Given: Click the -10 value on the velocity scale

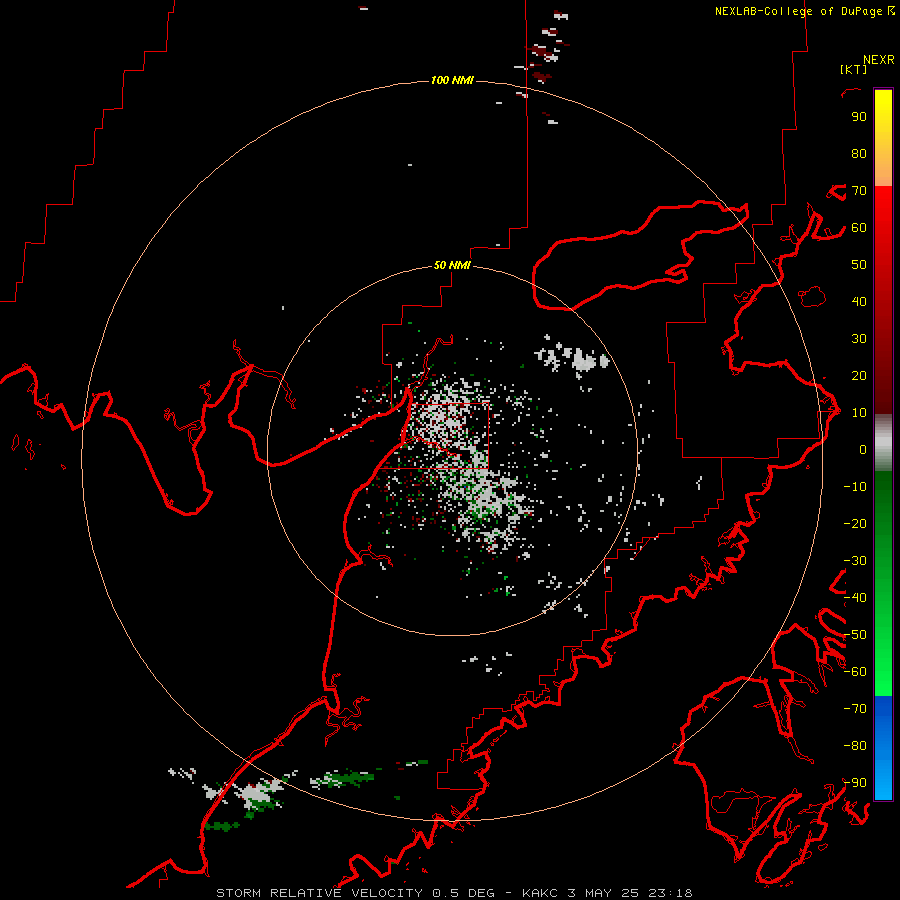Looking at the screenshot, I should 855,487.
